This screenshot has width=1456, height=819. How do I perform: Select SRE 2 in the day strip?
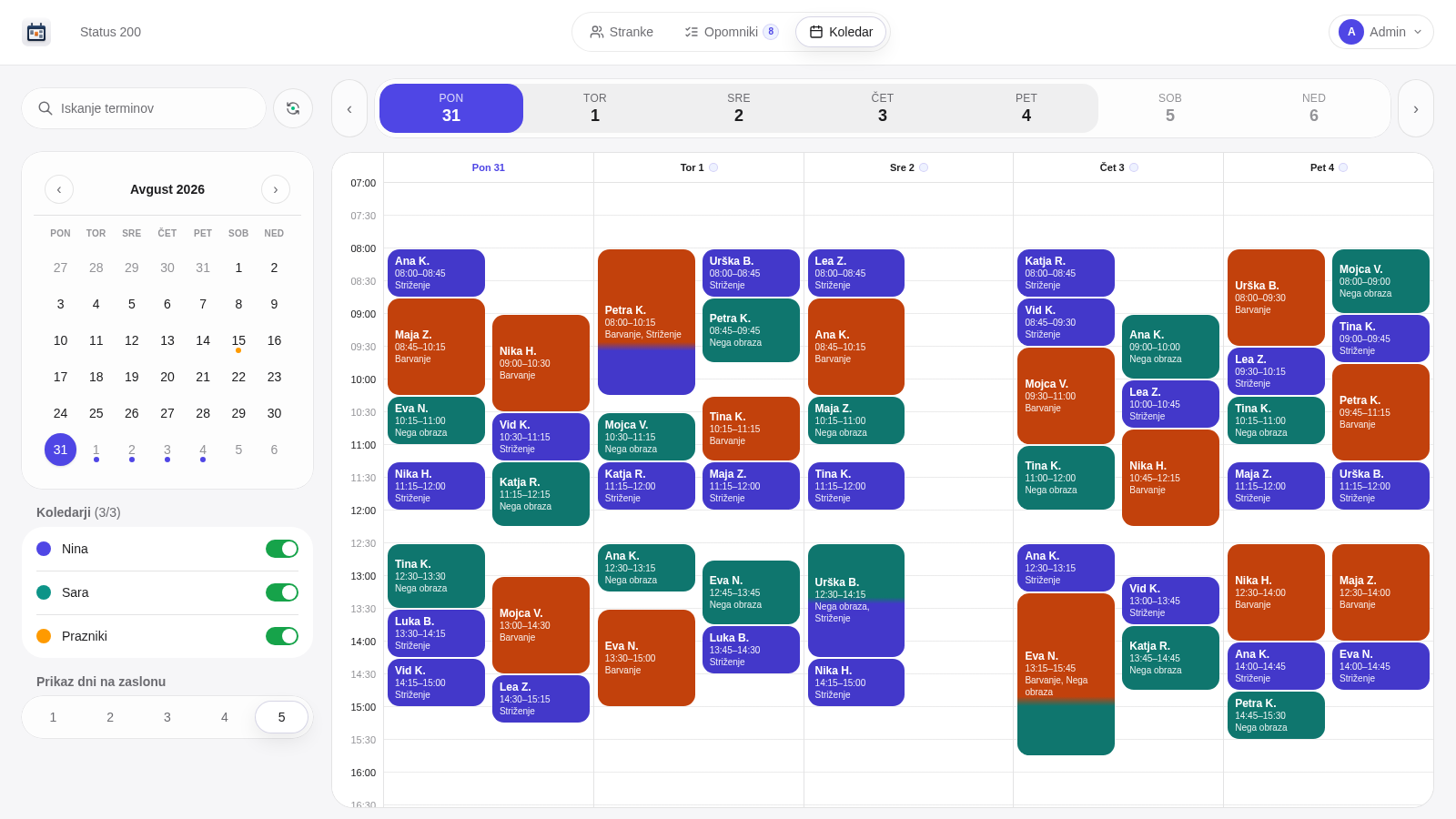(x=739, y=108)
